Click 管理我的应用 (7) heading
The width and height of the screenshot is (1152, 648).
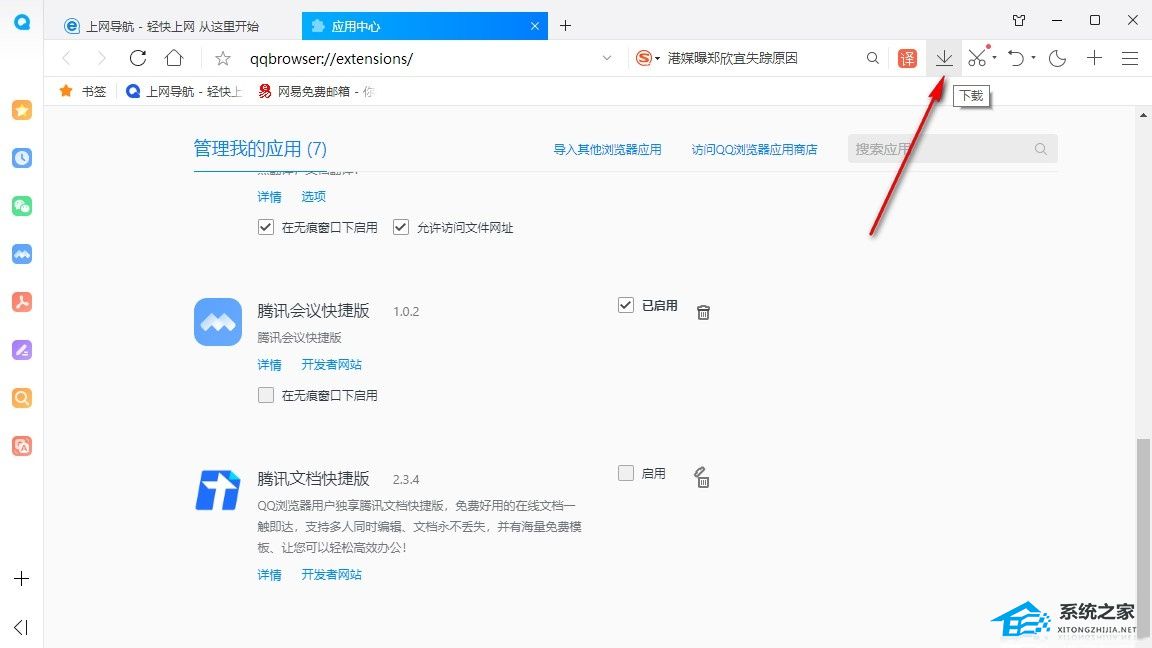click(260, 149)
